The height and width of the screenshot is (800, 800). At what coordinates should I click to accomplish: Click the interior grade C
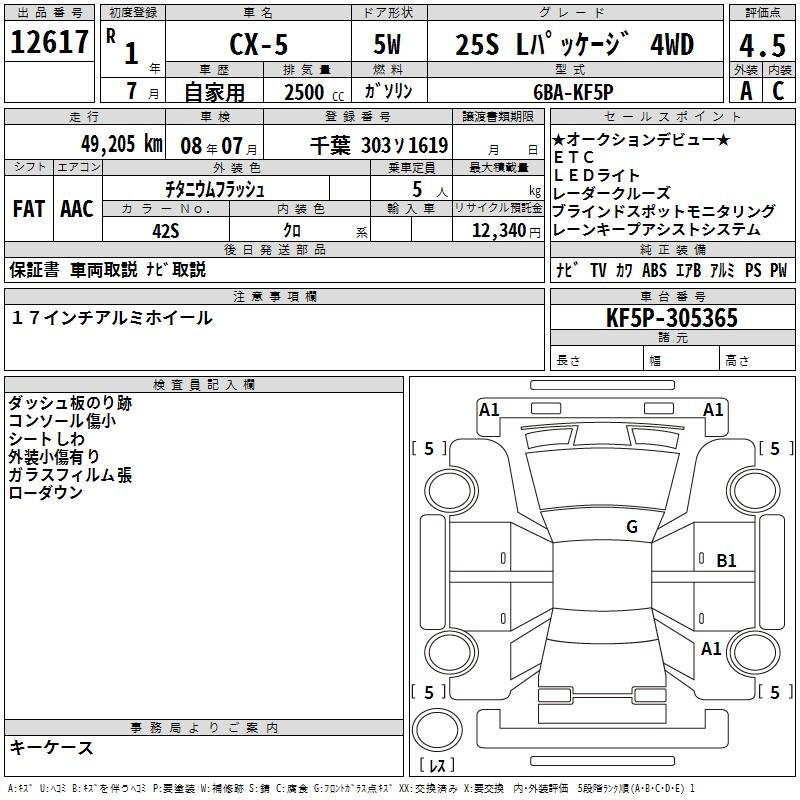(x=778, y=91)
